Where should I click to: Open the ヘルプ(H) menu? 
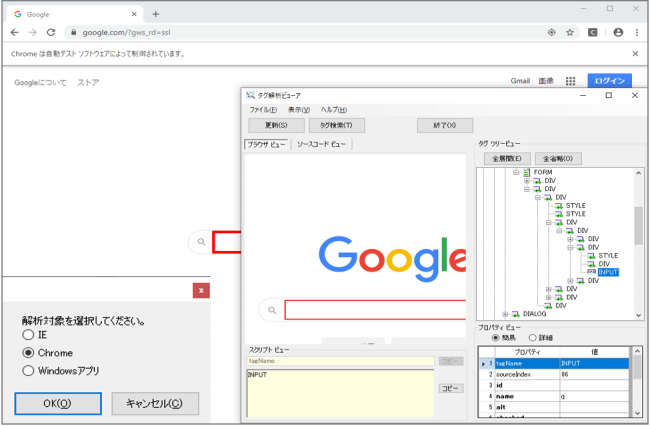334,110
